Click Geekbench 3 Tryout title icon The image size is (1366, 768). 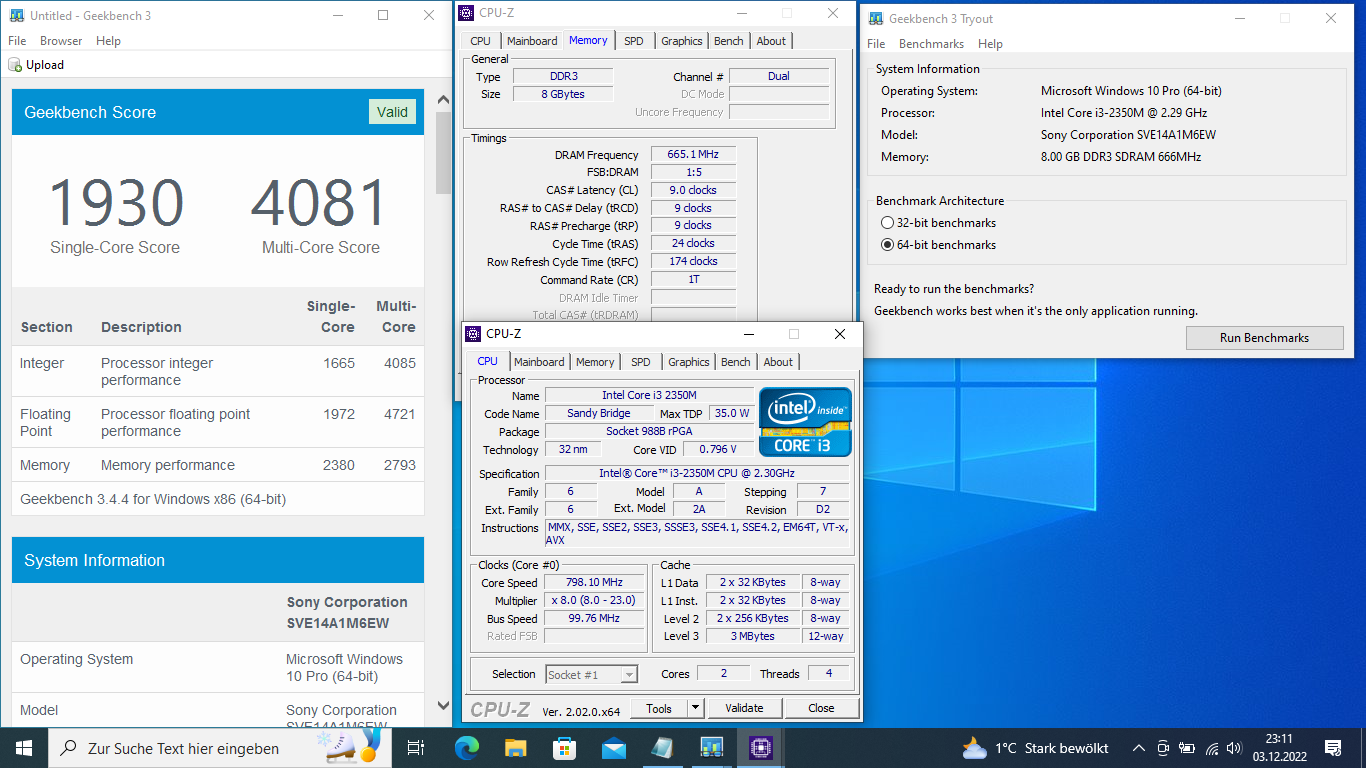pyautogui.click(x=876, y=18)
